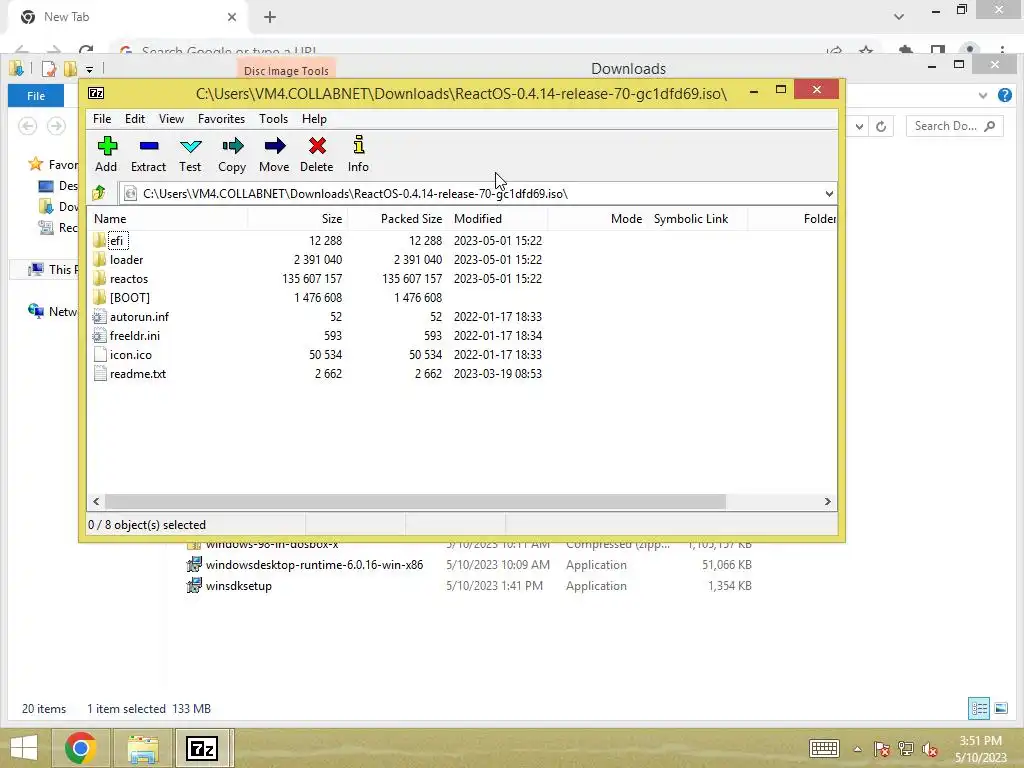Sort by the Mode column header

coord(598,219)
